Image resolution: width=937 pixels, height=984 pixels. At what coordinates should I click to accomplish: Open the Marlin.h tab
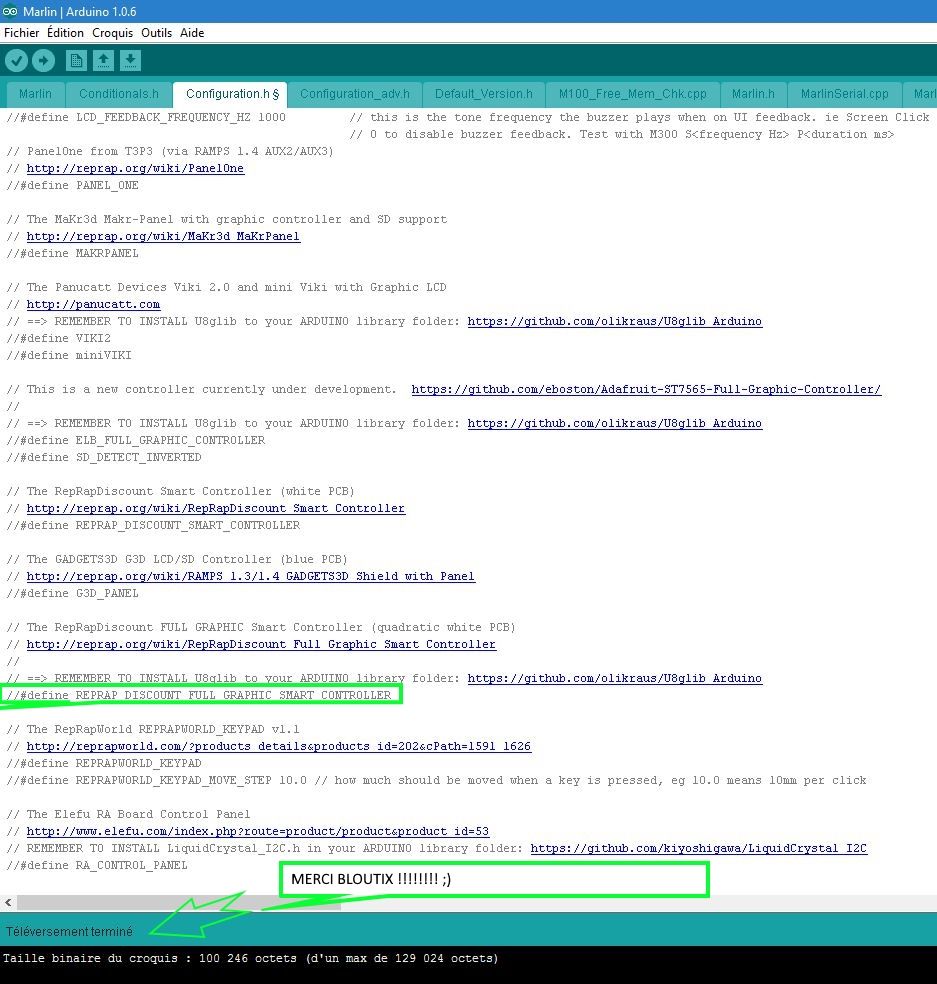753,94
